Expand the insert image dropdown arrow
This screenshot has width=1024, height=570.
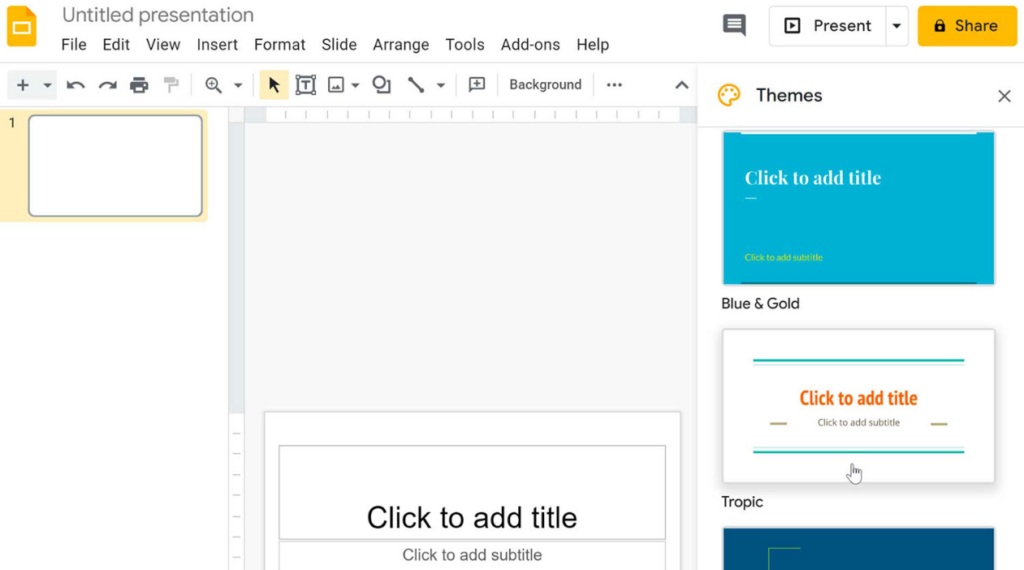tap(355, 85)
